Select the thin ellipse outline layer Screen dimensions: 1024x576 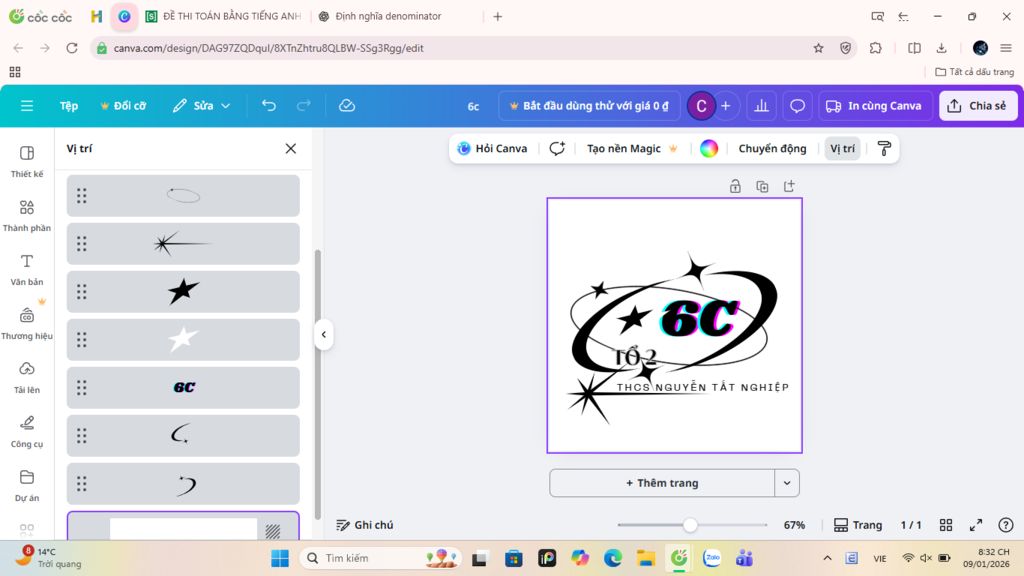[183, 195]
